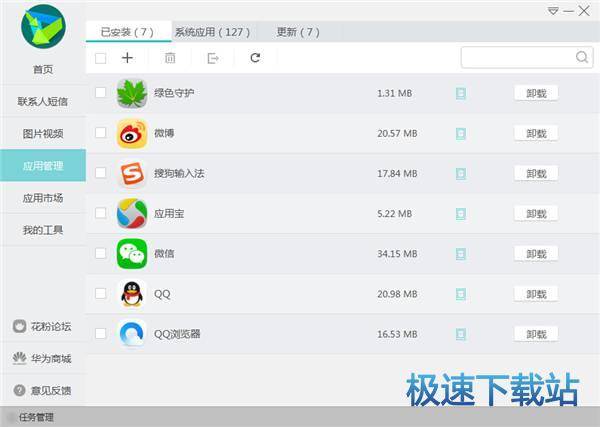The image size is (600, 427).
Task: Refresh the installed apps list
Action: click(x=255, y=58)
